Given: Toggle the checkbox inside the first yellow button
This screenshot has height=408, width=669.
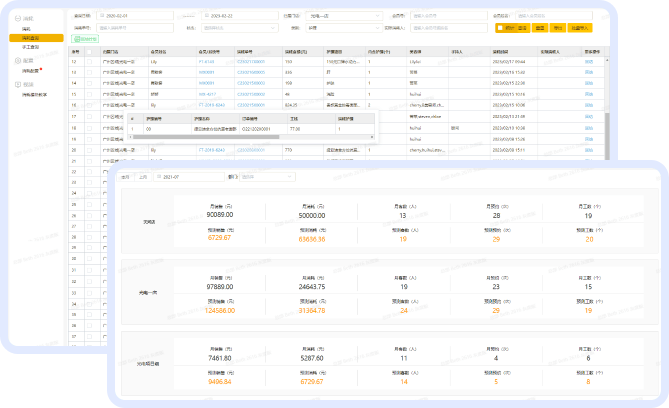Looking at the screenshot, I should click(500, 28).
